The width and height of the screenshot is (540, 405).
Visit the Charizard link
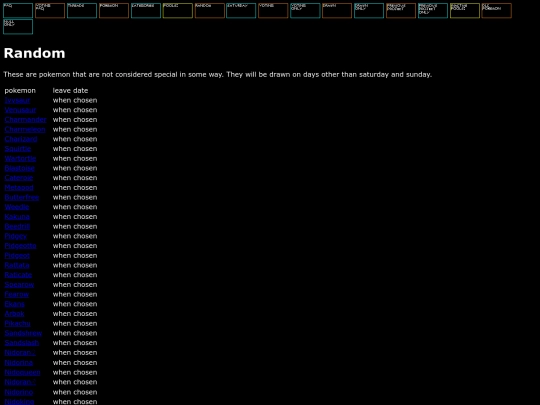click(x=21, y=139)
